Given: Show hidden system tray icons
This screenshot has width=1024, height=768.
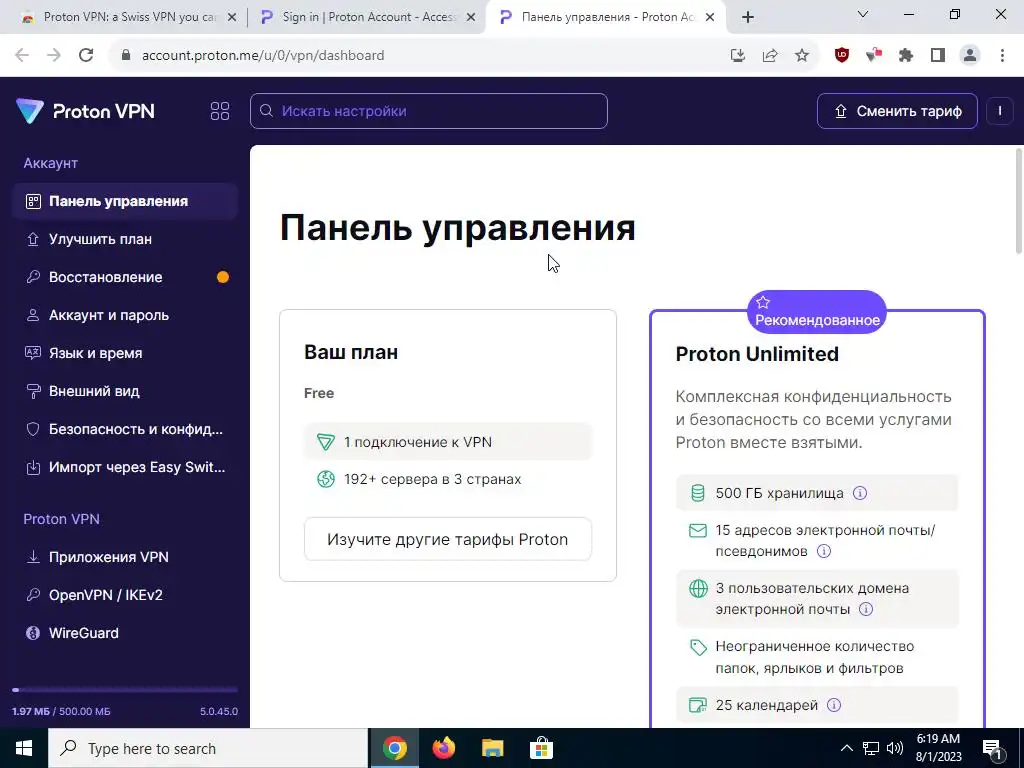Looking at the screenshot, I should coord(846,748).
